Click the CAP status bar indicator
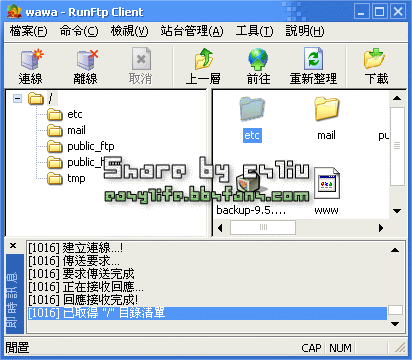 tap(311, 348)
